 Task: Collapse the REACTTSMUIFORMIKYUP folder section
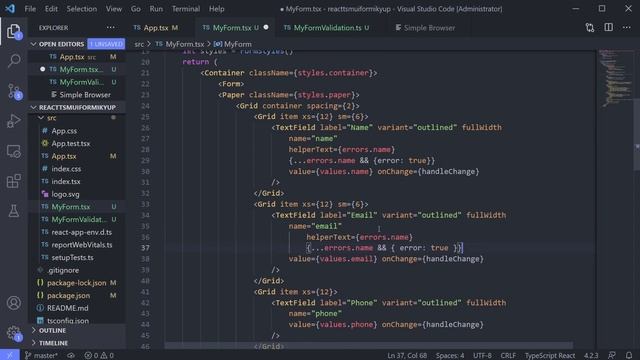coord(77,107)
